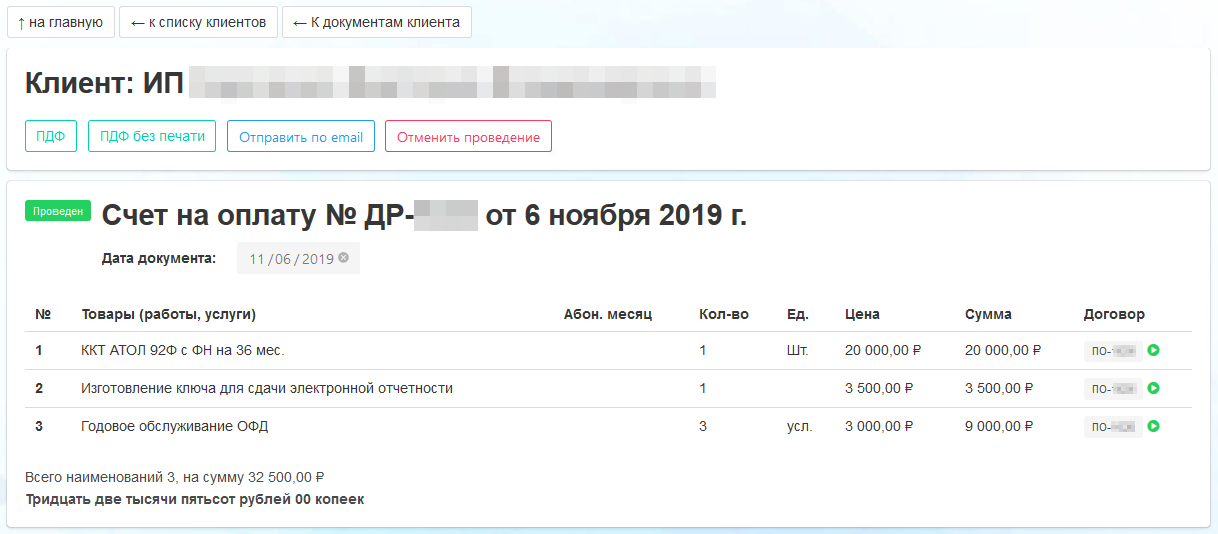Click the 'Сумма' column header

(x=988, y=314)
